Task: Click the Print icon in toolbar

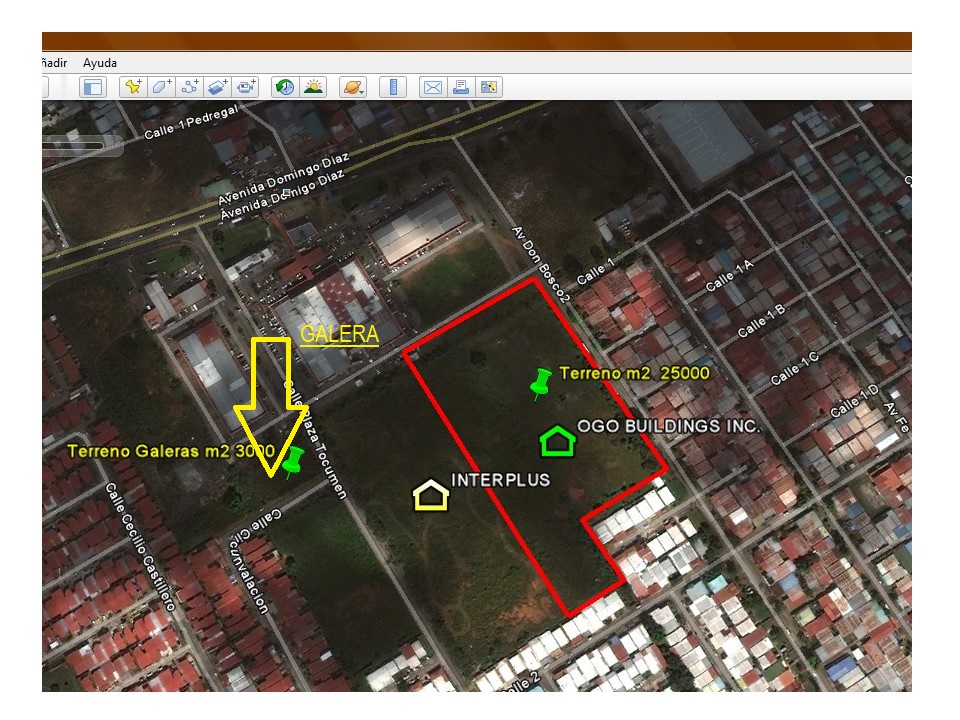Action: coord(461,87)
